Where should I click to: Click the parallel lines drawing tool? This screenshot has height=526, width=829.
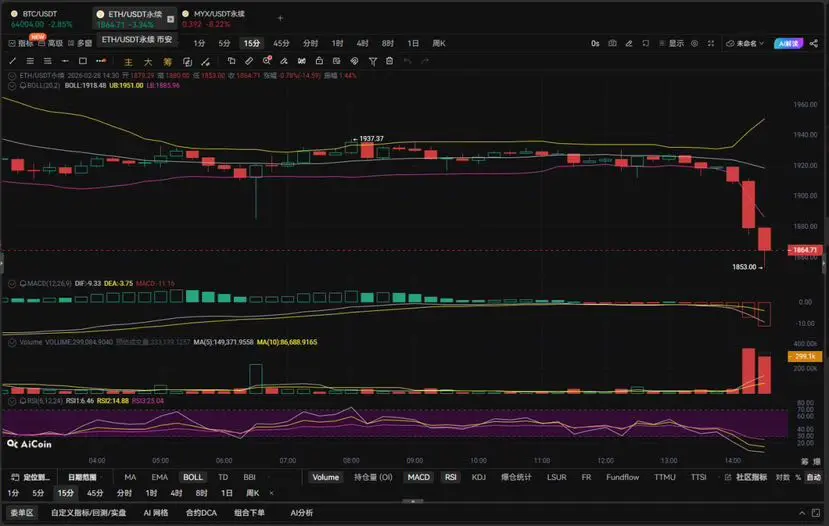point(30,61)
